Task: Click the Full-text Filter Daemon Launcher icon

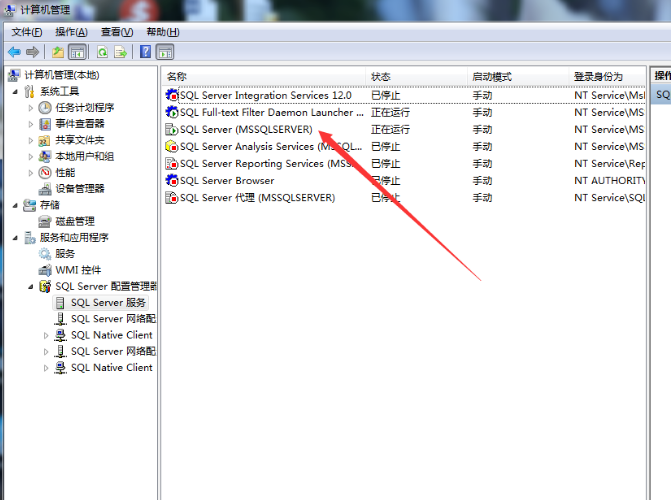Action: tap(172, 112)
